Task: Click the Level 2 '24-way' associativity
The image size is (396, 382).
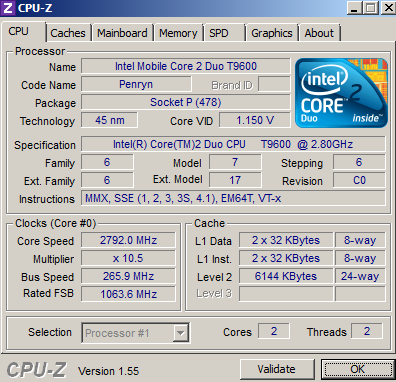Action: tap(360, 276)
